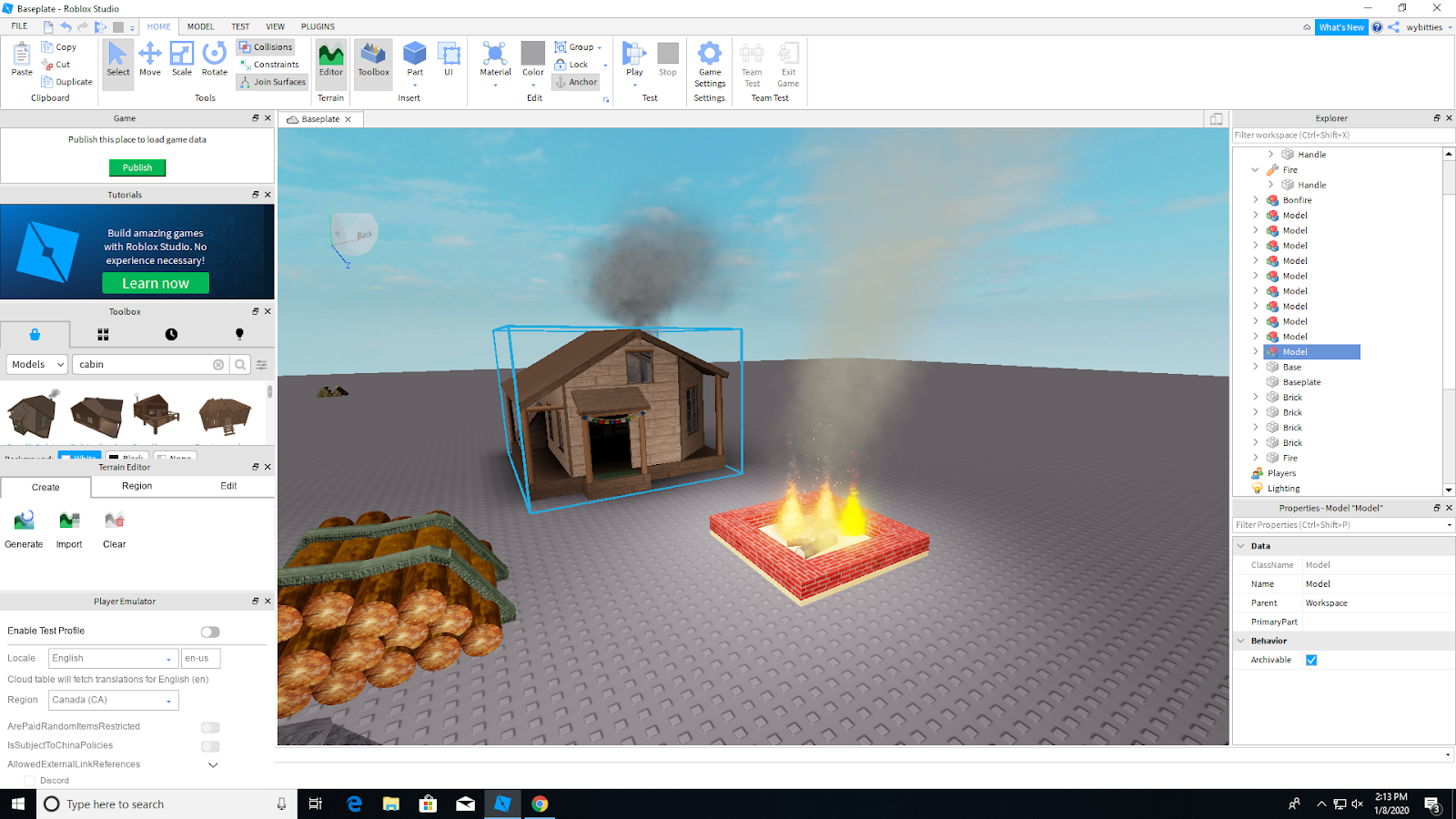The height and width of the screenshot is (819, 1456).
Task: Click the Exit Game icon
Action: [788, 53]
